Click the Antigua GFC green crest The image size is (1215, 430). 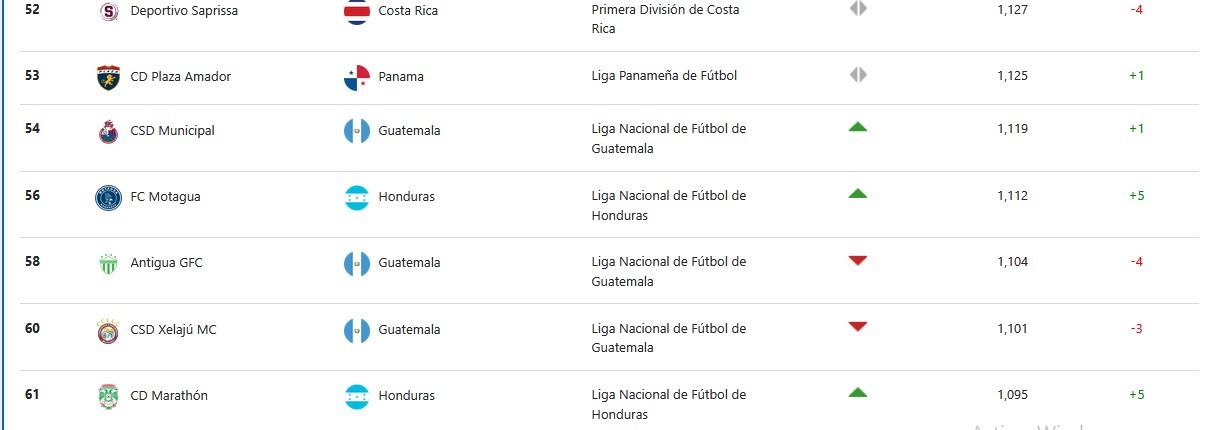click(108, 264)
